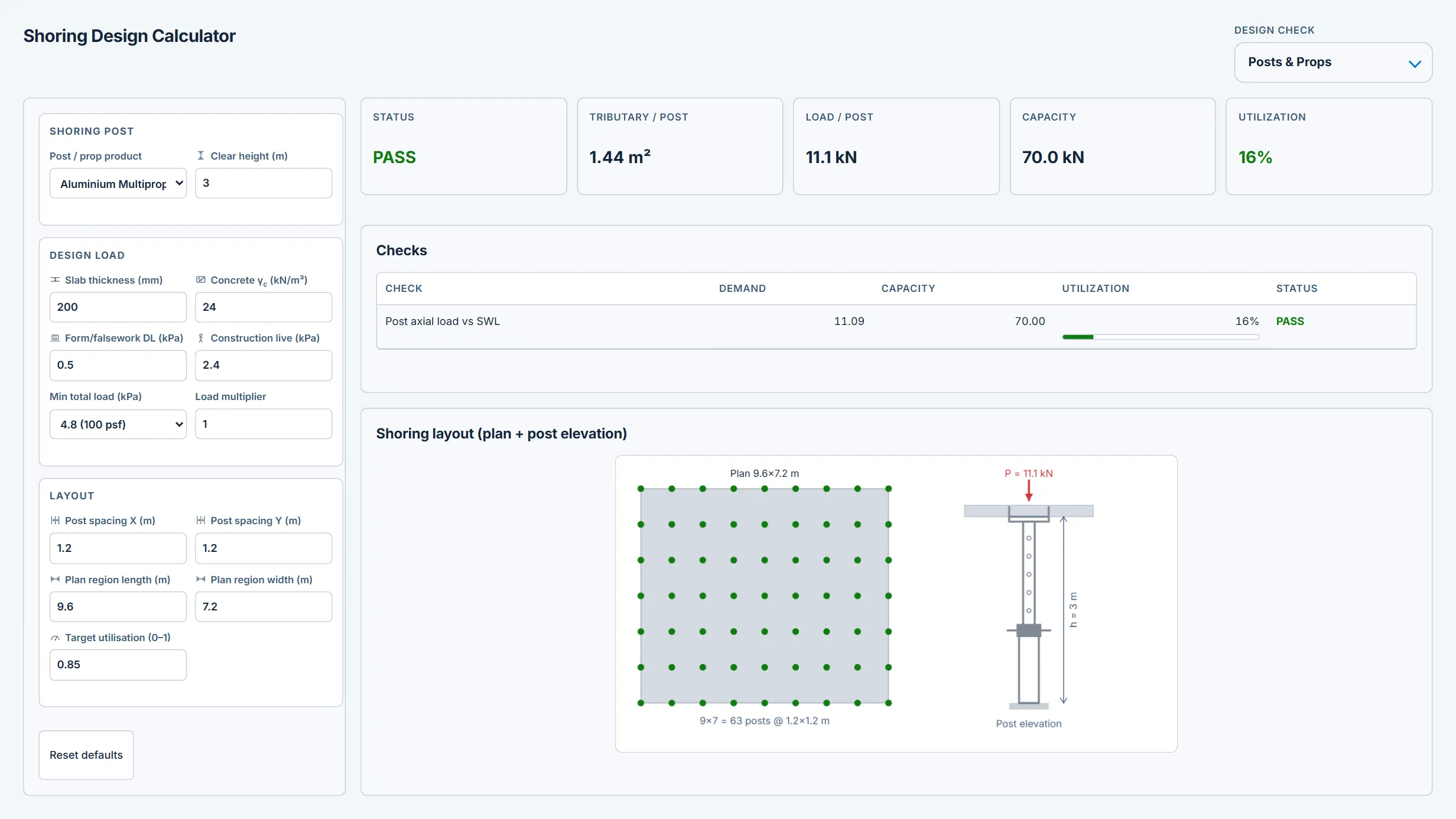Image resolution: width=1456 pixels, height=819 pixels.
Task: Click the 9×7 = 63 posts caption
Action: 765,720
